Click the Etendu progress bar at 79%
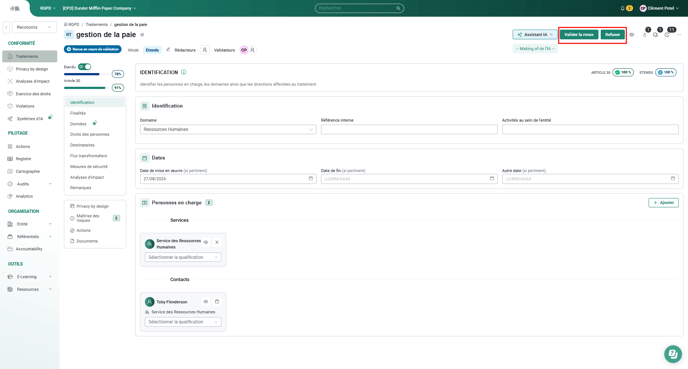Screen dimensions: 688x369 point(86,74)
